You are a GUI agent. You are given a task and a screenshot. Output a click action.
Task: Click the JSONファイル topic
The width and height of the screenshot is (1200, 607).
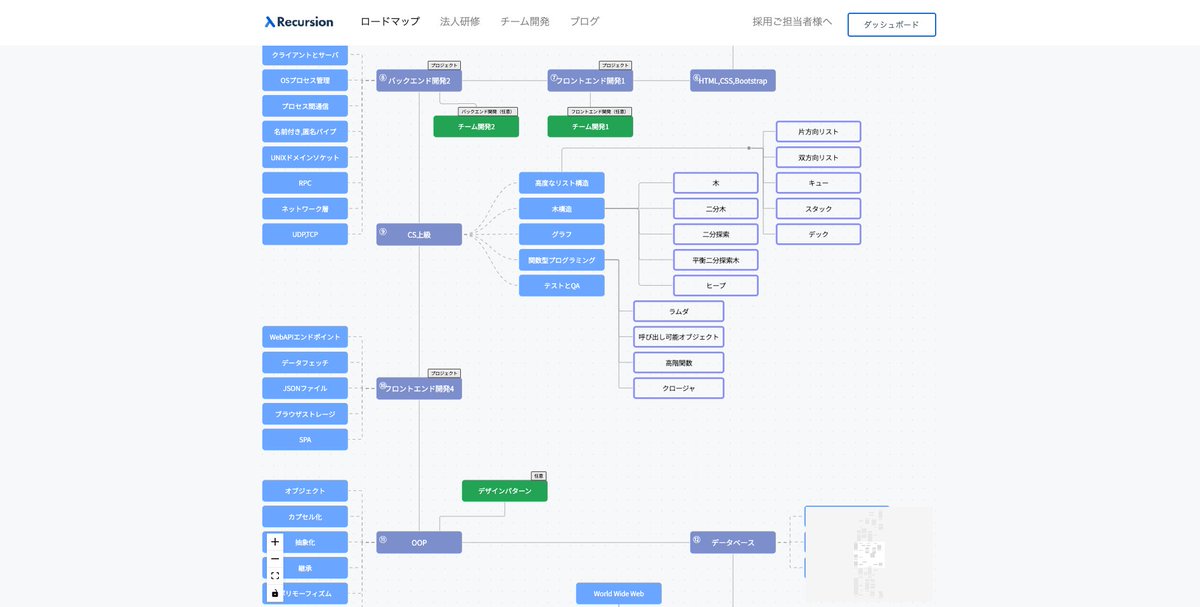click(x=305, y=388)
